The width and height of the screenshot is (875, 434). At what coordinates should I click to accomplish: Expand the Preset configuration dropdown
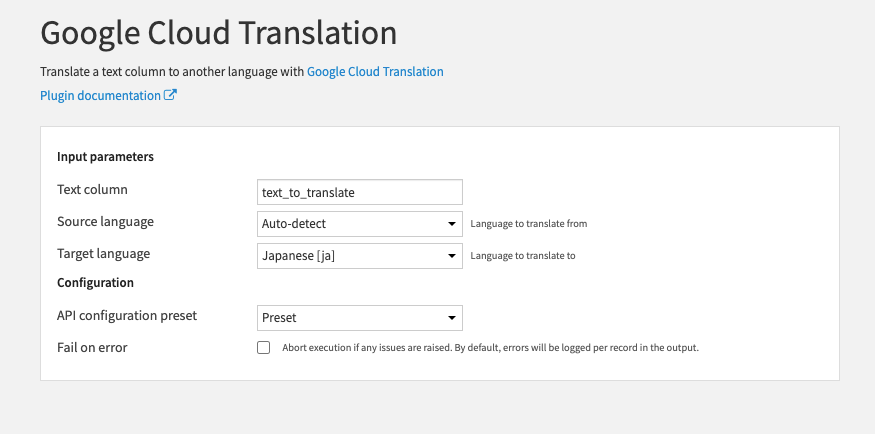[x=360, y=318]
